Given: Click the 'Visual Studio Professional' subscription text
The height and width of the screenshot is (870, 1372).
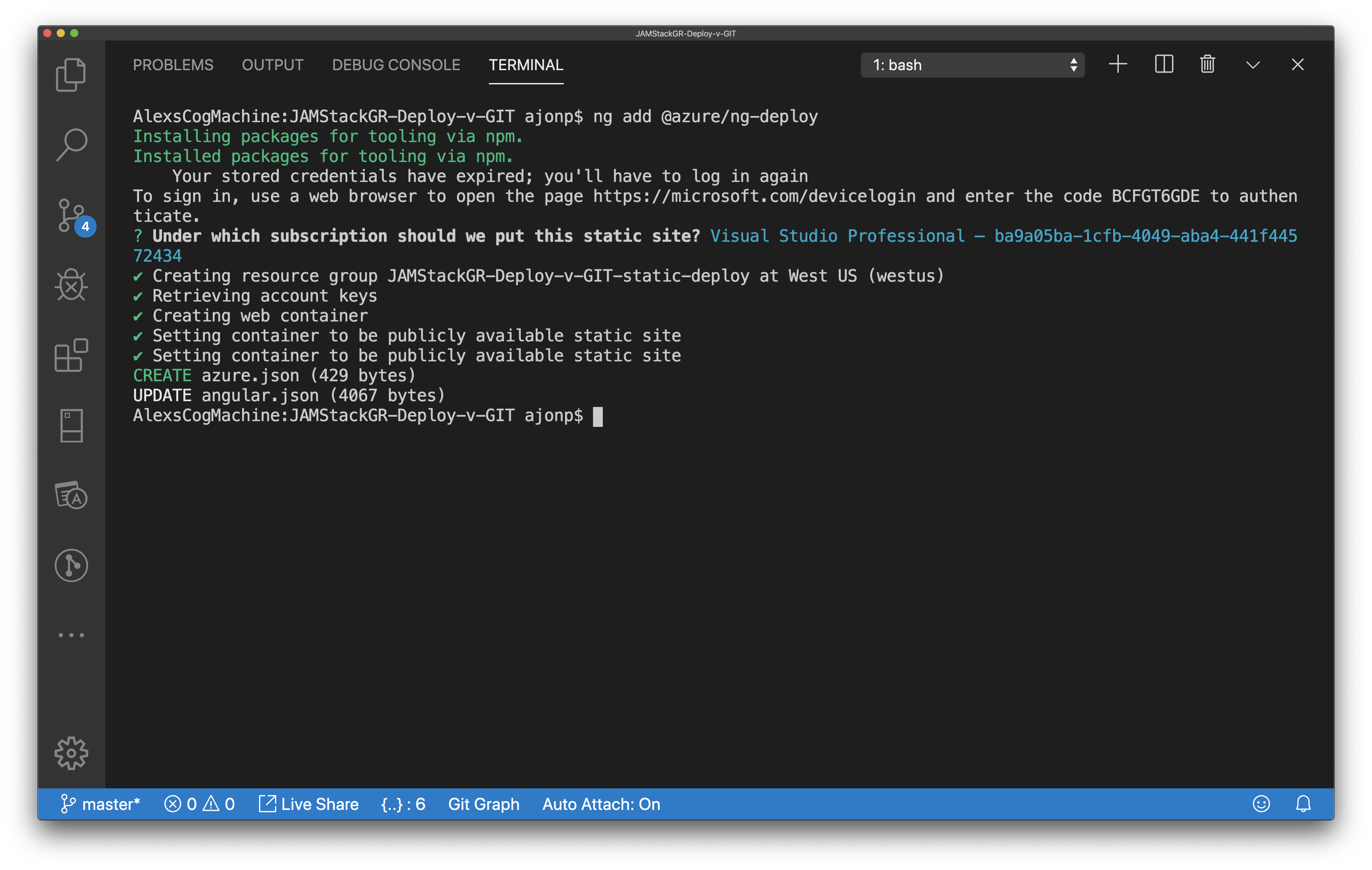Looking at the screenshot, I should click(837, 236).
